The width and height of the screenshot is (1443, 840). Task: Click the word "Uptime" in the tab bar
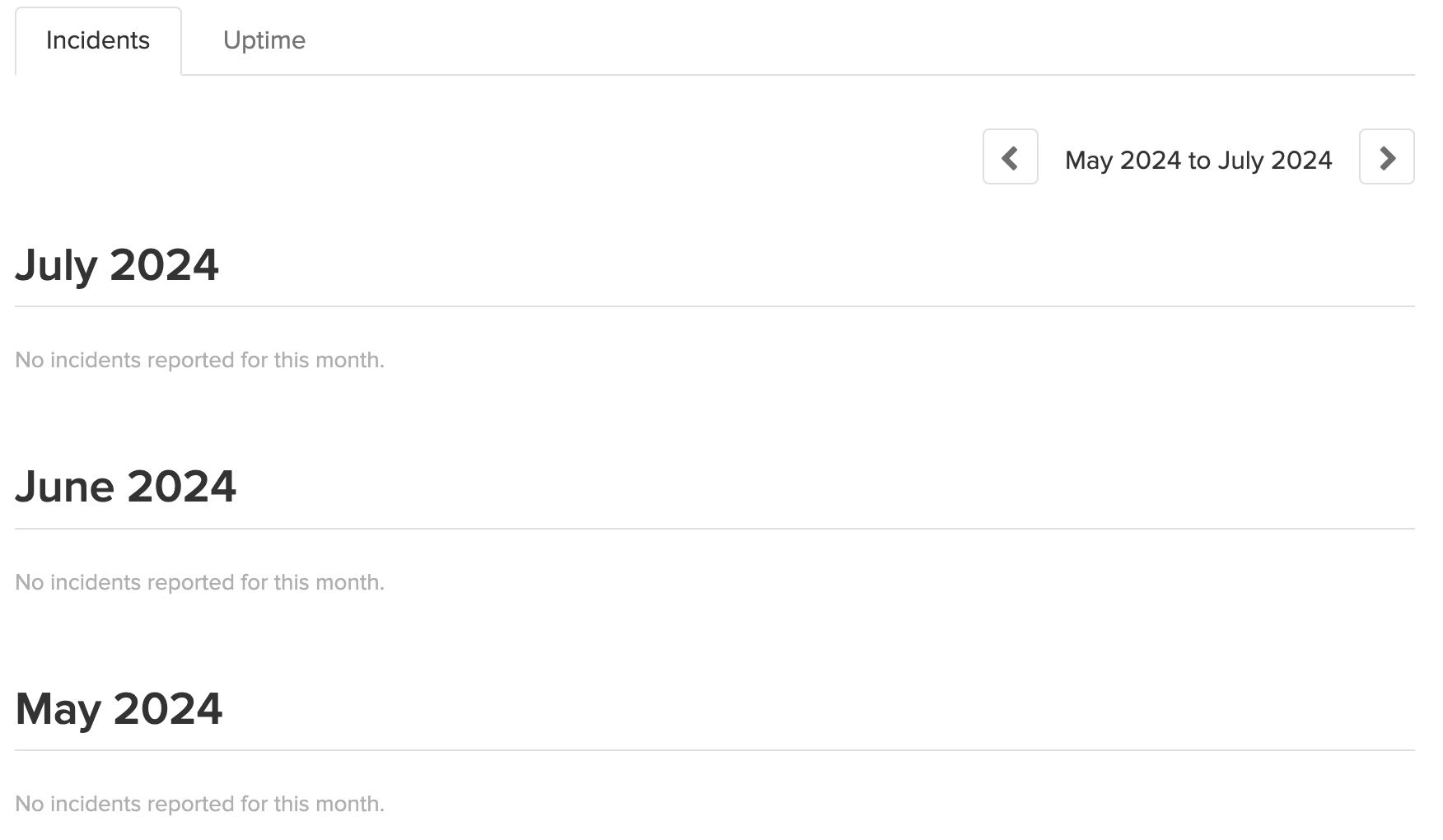264,40
